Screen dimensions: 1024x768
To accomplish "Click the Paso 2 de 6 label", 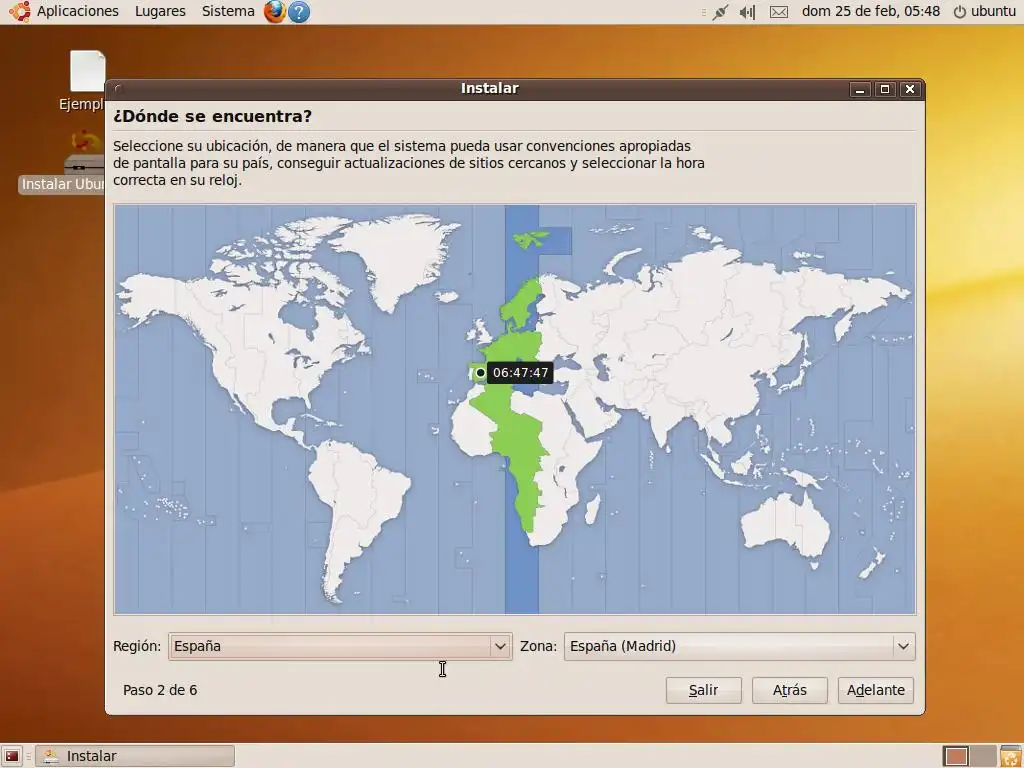I will [160, 690].
